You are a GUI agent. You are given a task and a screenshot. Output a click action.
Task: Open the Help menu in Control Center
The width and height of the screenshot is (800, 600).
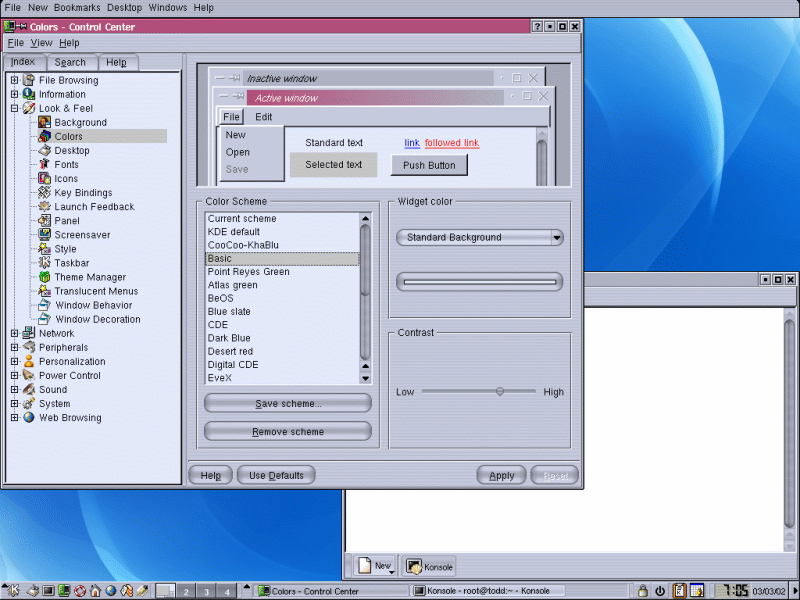tap(69, 43)
